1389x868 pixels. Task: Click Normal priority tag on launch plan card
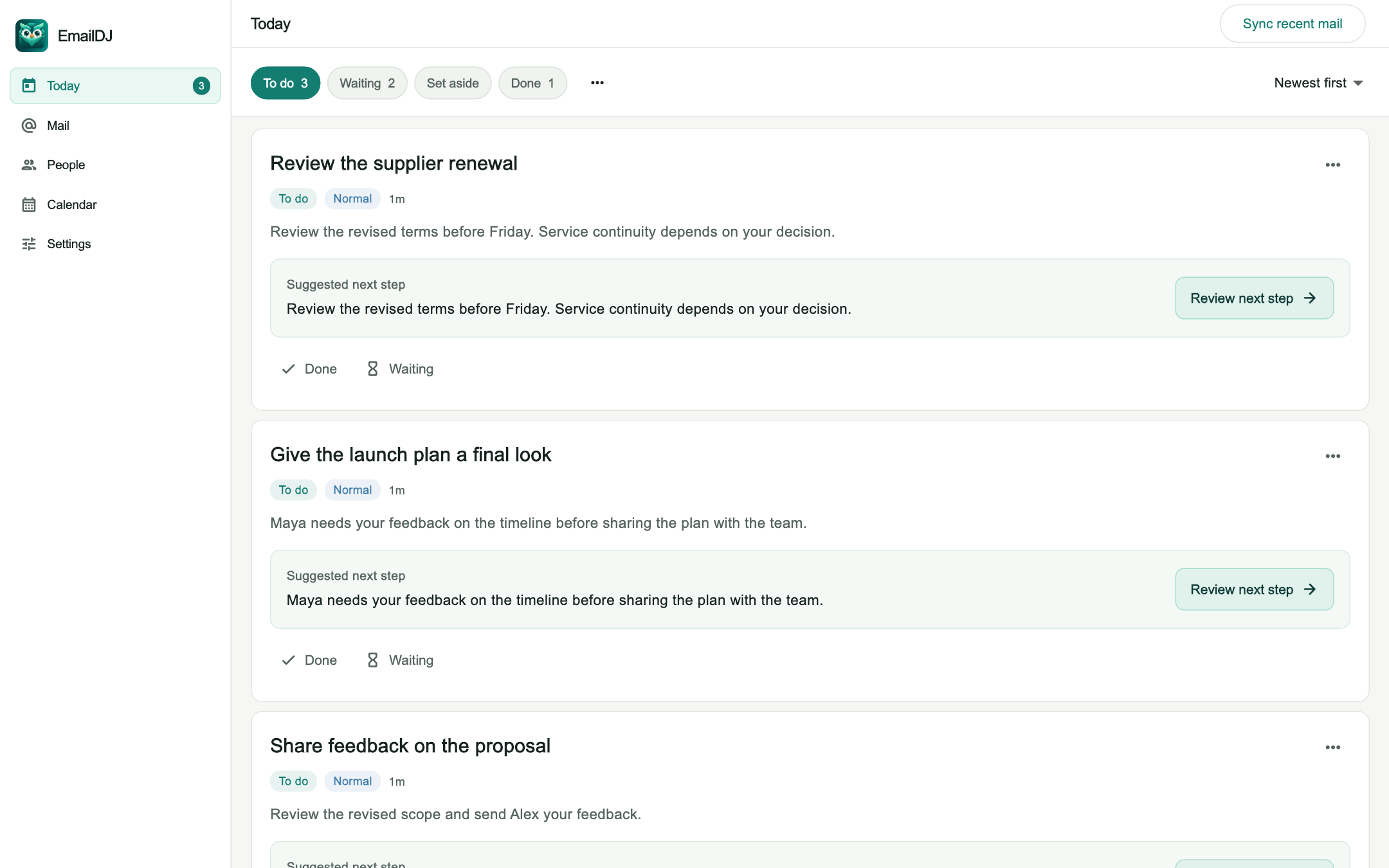pos(352,490)
